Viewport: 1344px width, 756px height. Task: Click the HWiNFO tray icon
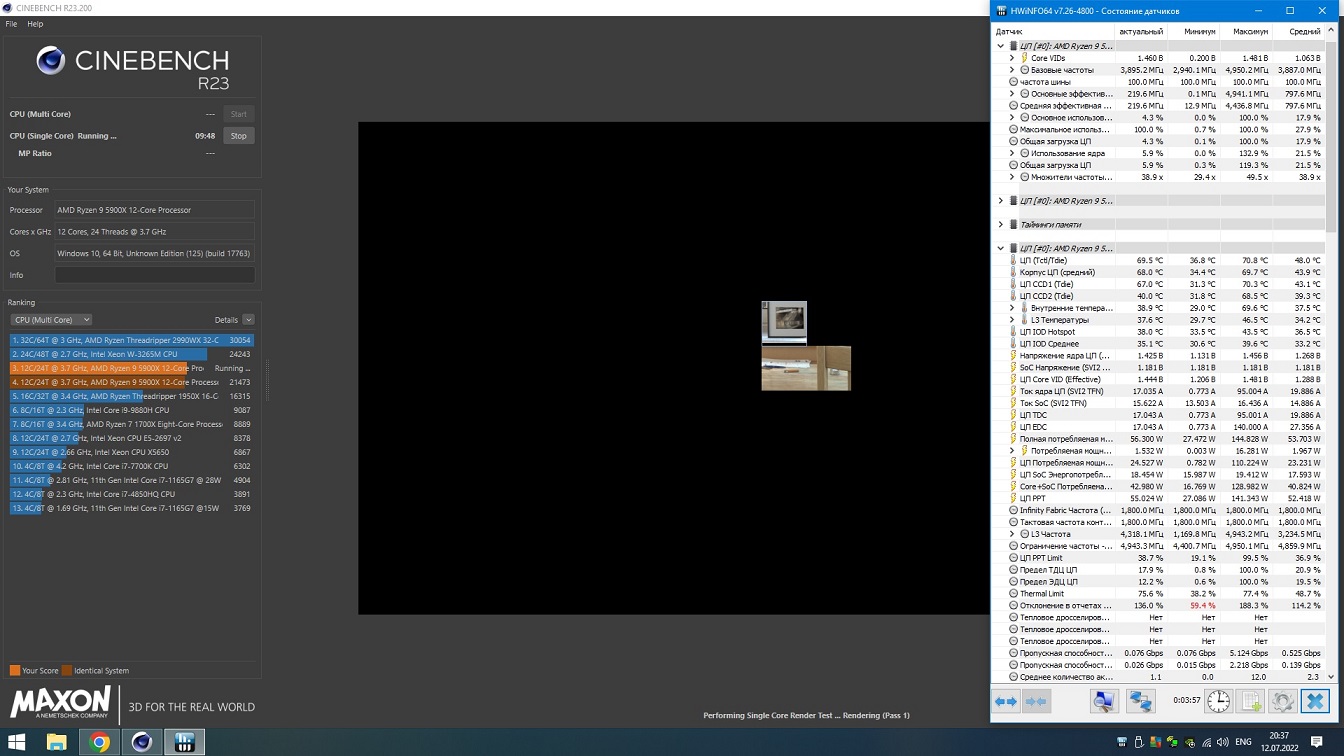(x=1121, y=742)
